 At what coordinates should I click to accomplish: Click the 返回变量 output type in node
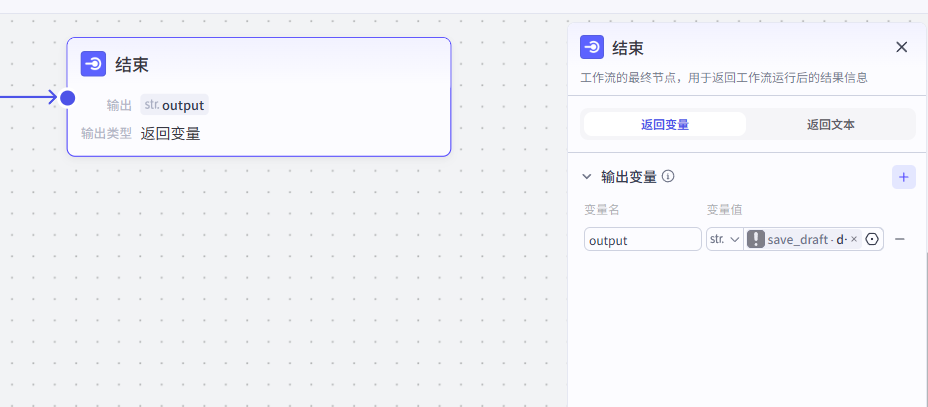[170, 133]
